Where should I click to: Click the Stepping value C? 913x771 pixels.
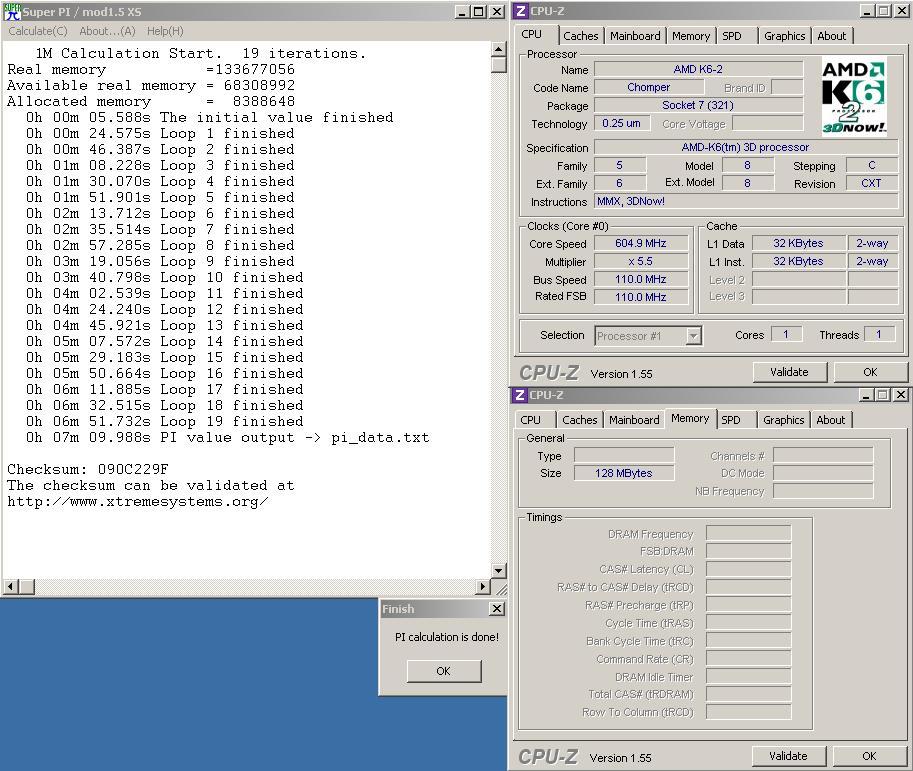tap(871, 165)
